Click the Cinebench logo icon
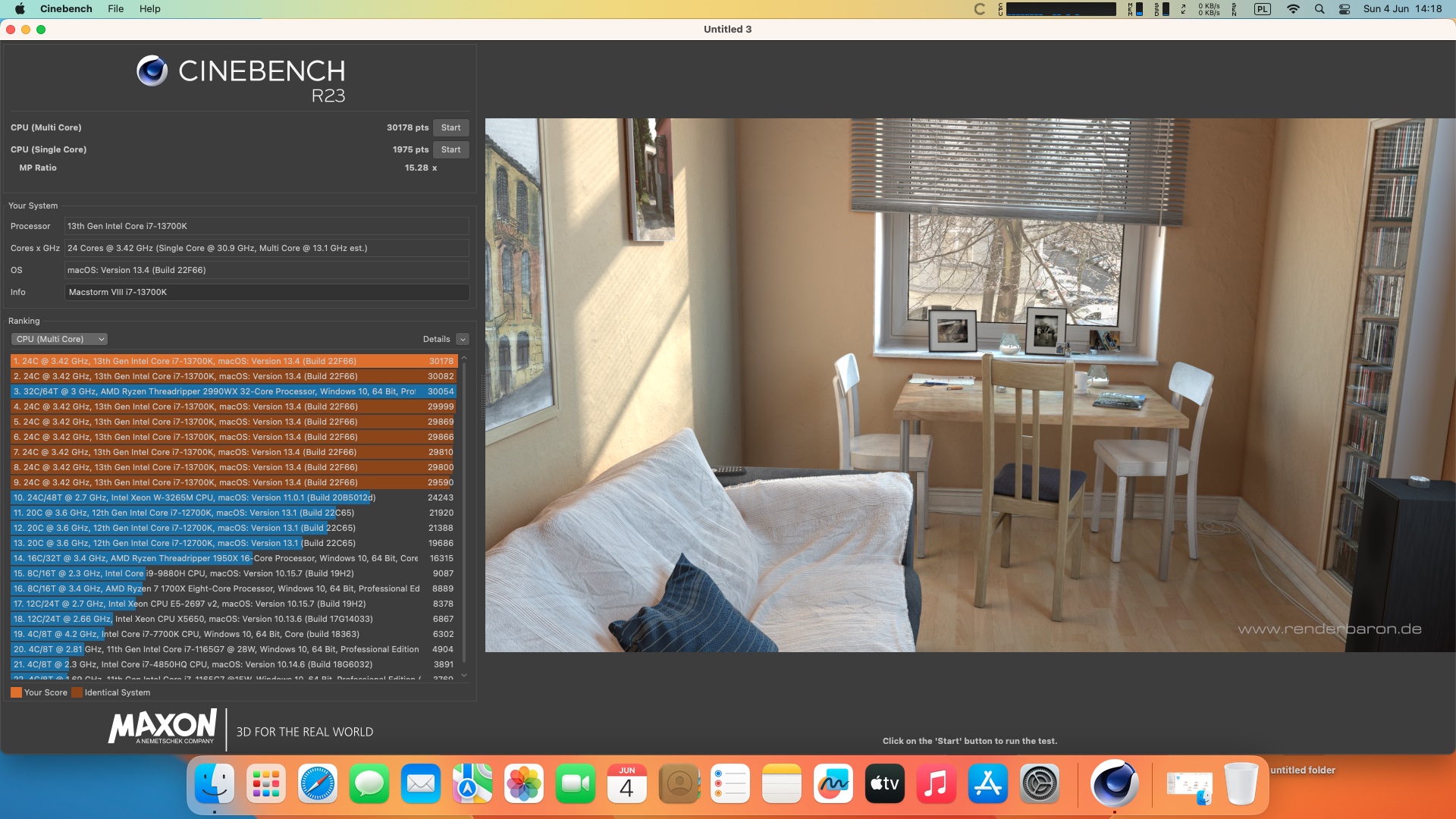Image resolution: width=1456 pixels, height=819 pixels. (x=152, y=71)
